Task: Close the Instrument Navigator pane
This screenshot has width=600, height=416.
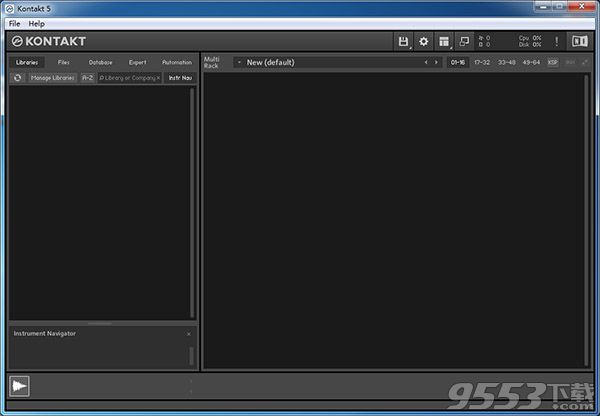Action: (189, 334)
